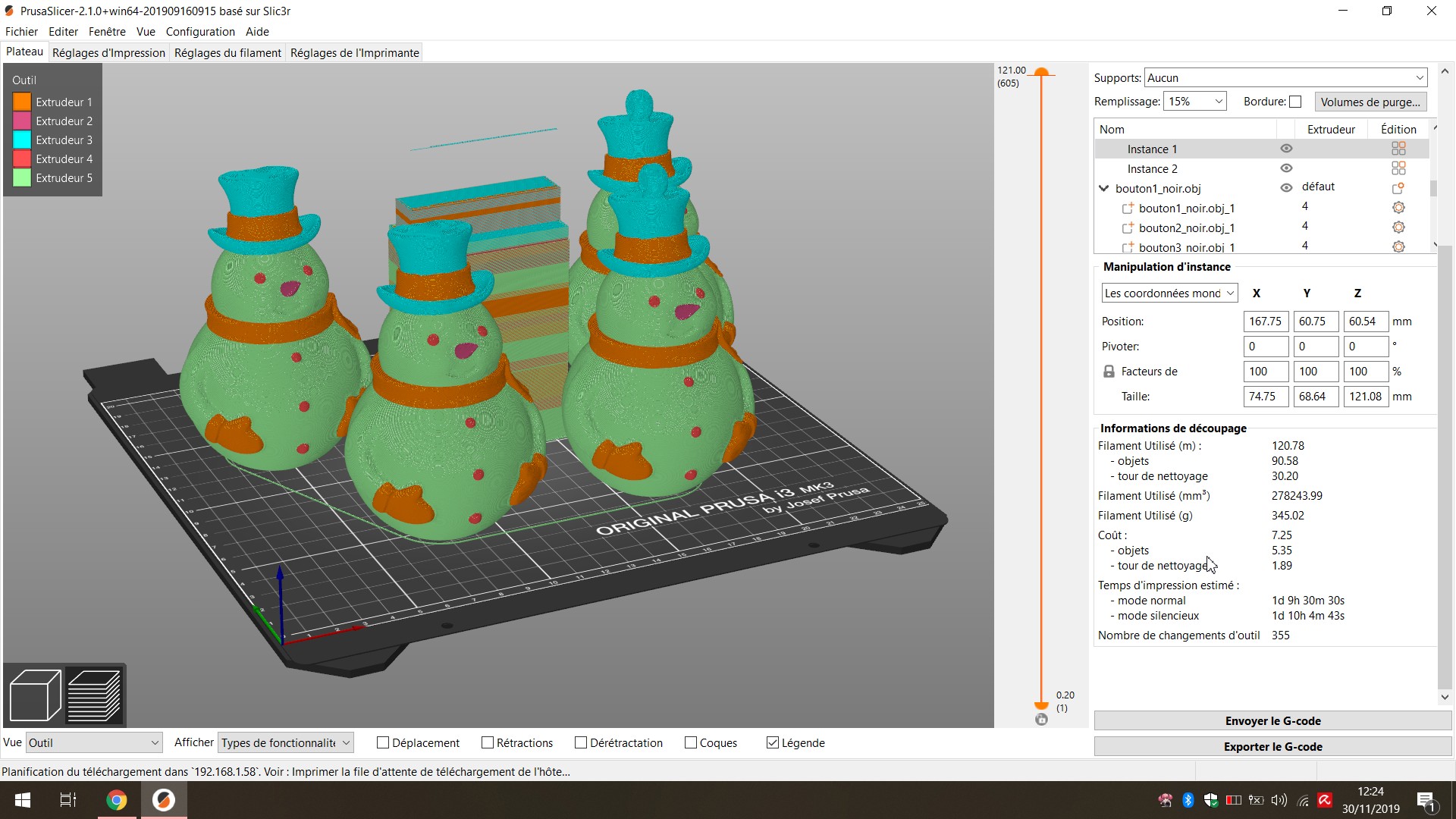Viewport: 1456px width, 819px height.
Task: Open the Remplissage 15% dropdown
Action: (1194, 102)
